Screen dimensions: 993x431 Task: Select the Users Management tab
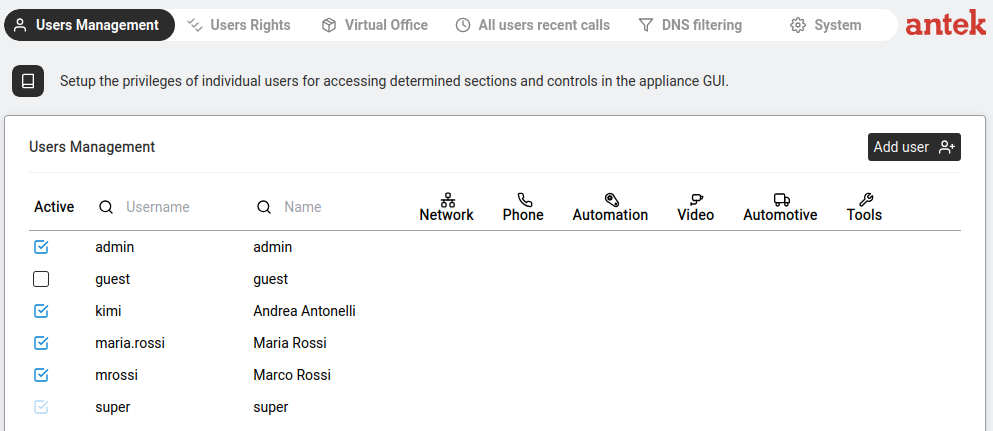point(89,25)
